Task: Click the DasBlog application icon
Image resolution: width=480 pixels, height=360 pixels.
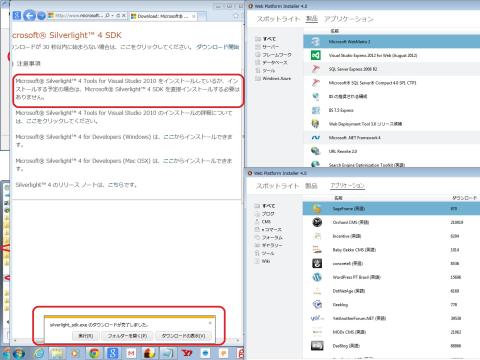Action: point(317,346)
